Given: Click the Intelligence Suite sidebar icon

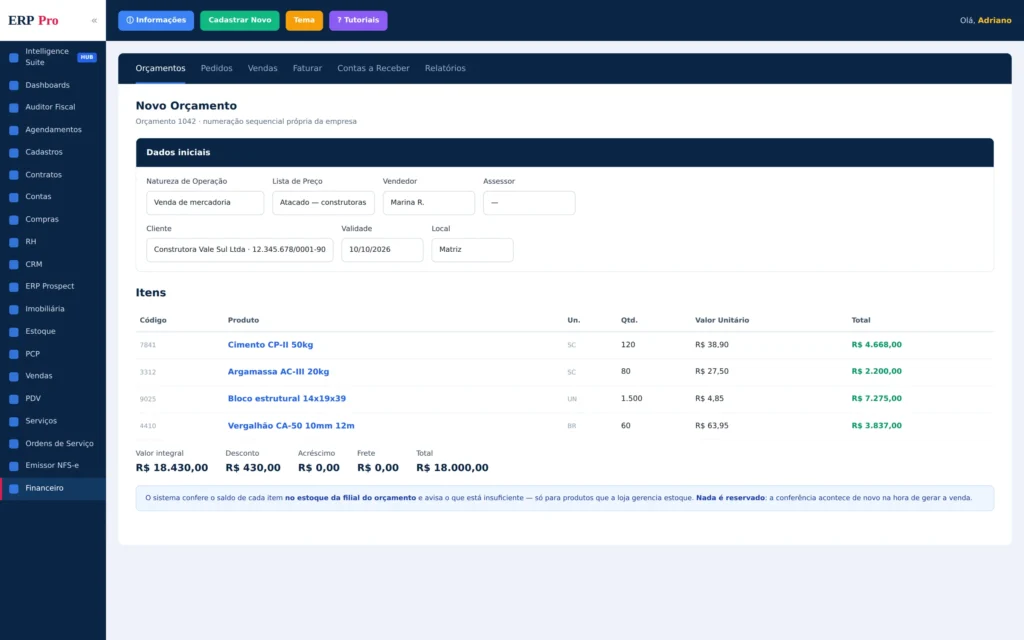Looking at the screenshot, I should pyautogui.click(x=14, y=57).
